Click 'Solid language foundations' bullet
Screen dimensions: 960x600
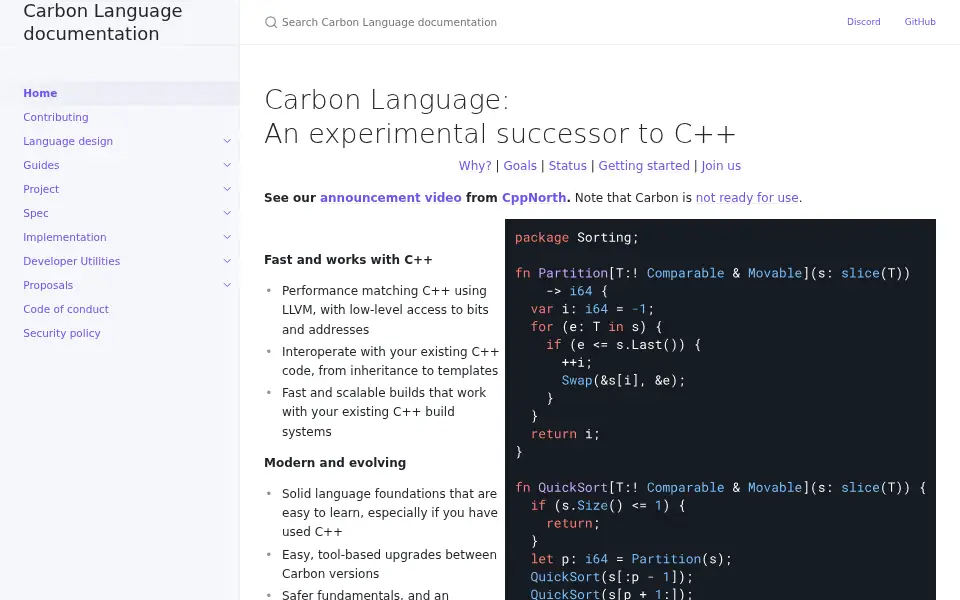point(389,512)
